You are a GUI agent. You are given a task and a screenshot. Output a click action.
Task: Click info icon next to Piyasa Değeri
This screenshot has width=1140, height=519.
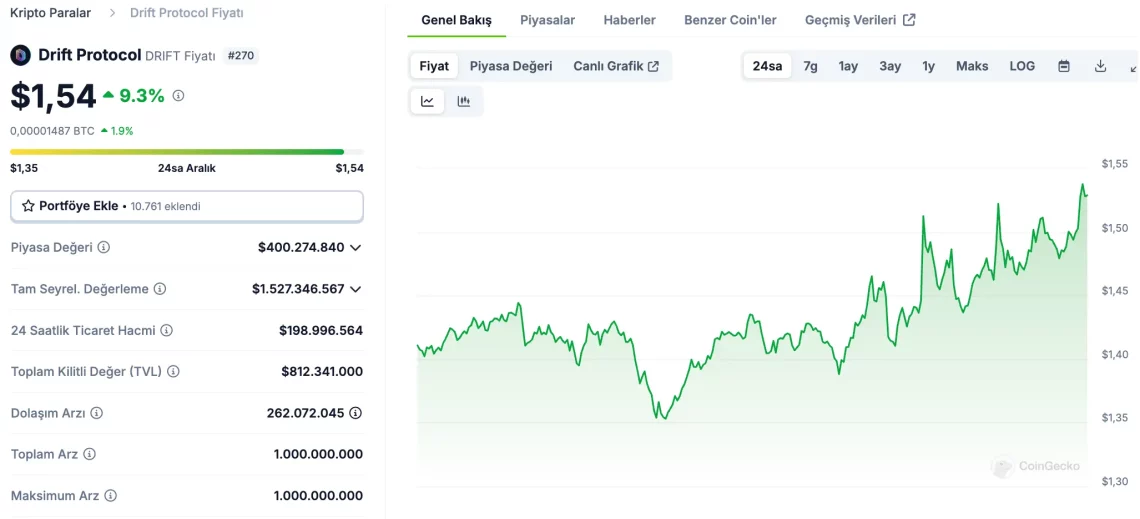pos(104,247)
